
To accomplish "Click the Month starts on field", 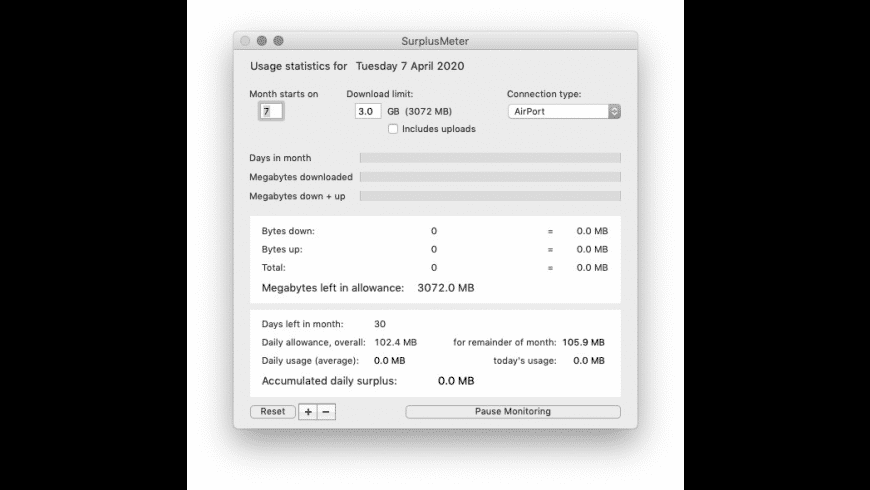I will [271, 112].
